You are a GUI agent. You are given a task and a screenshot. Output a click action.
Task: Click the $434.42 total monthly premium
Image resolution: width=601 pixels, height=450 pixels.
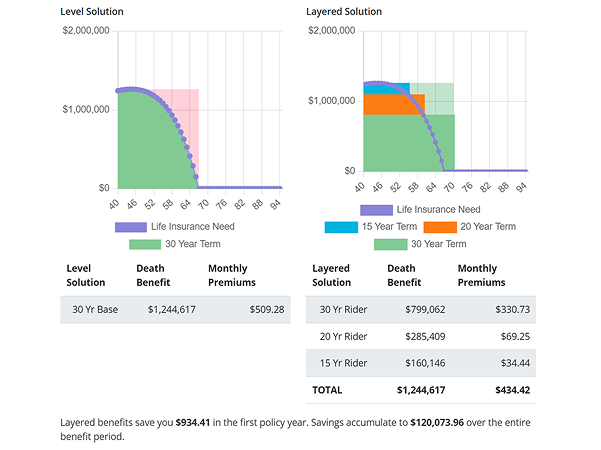(510, 390)
